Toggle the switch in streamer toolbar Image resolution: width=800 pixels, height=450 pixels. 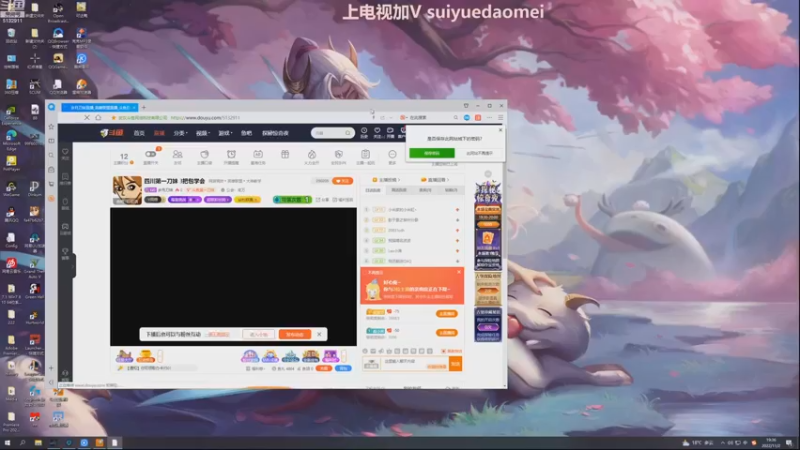pos(151,154)
